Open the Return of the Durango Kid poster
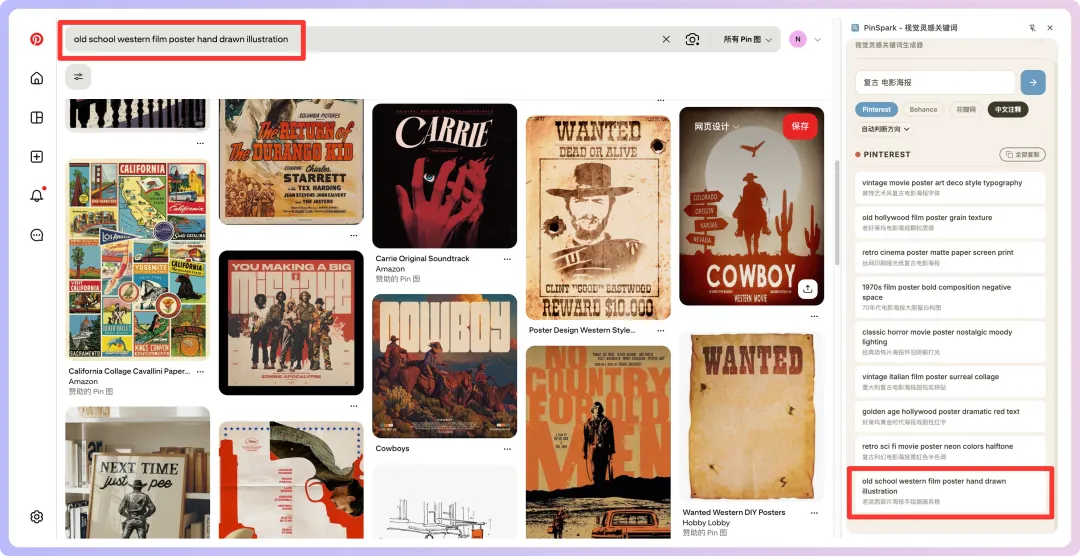 point(291,162)
